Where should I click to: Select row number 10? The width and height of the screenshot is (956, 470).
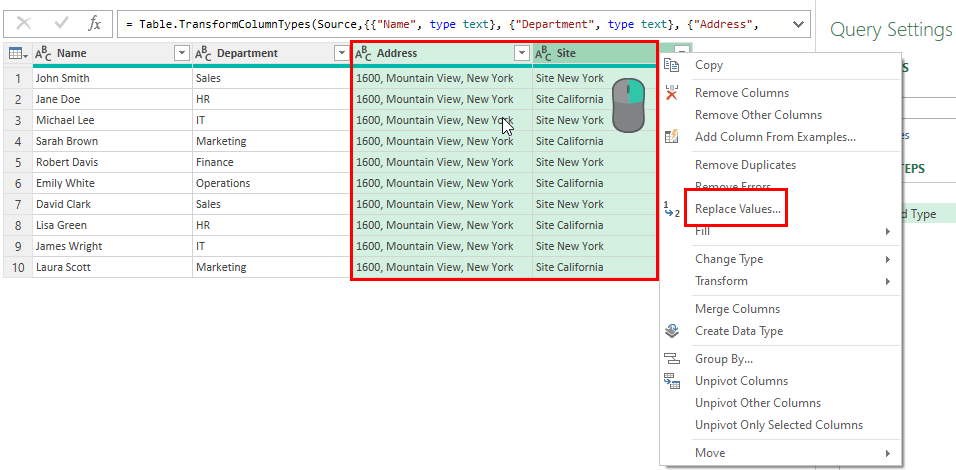click(18, 268)
